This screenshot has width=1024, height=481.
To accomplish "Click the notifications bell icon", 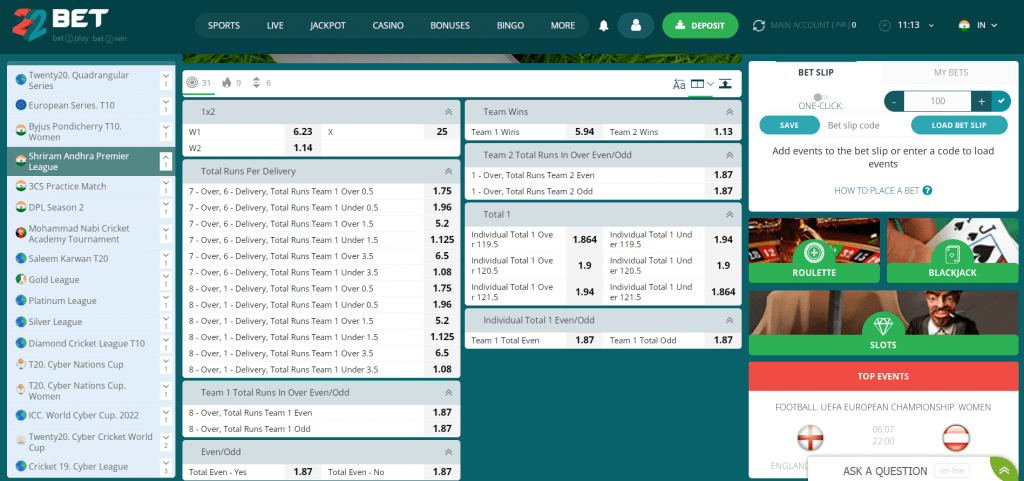I will point(603,25).
